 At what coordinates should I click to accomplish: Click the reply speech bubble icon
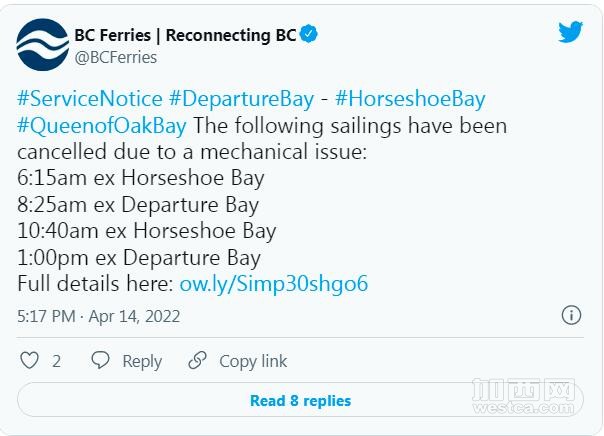pyautogui.click(x=100, y=361)
